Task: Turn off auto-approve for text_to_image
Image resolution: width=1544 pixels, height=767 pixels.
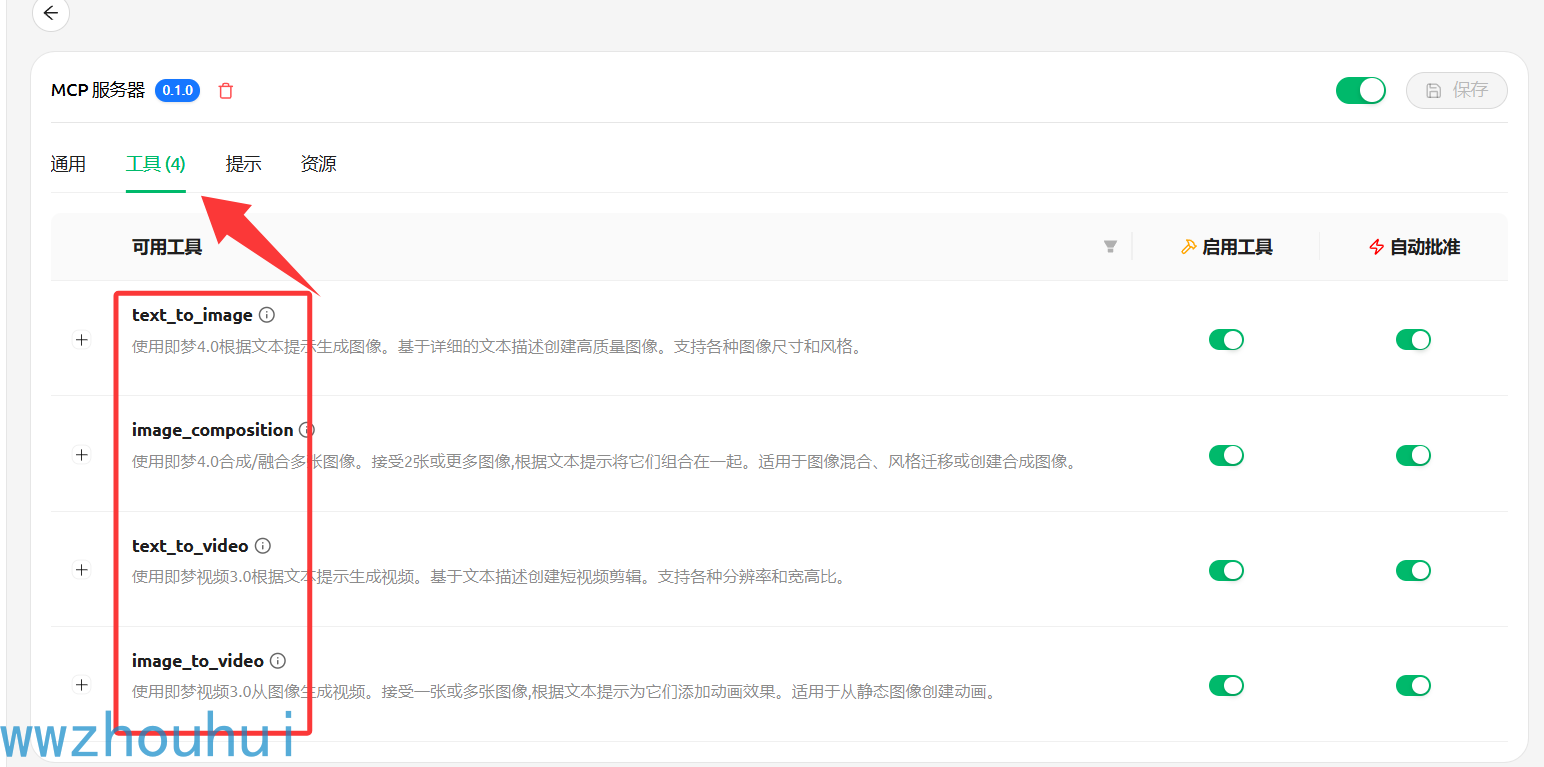Action: tap(1413, 340)
